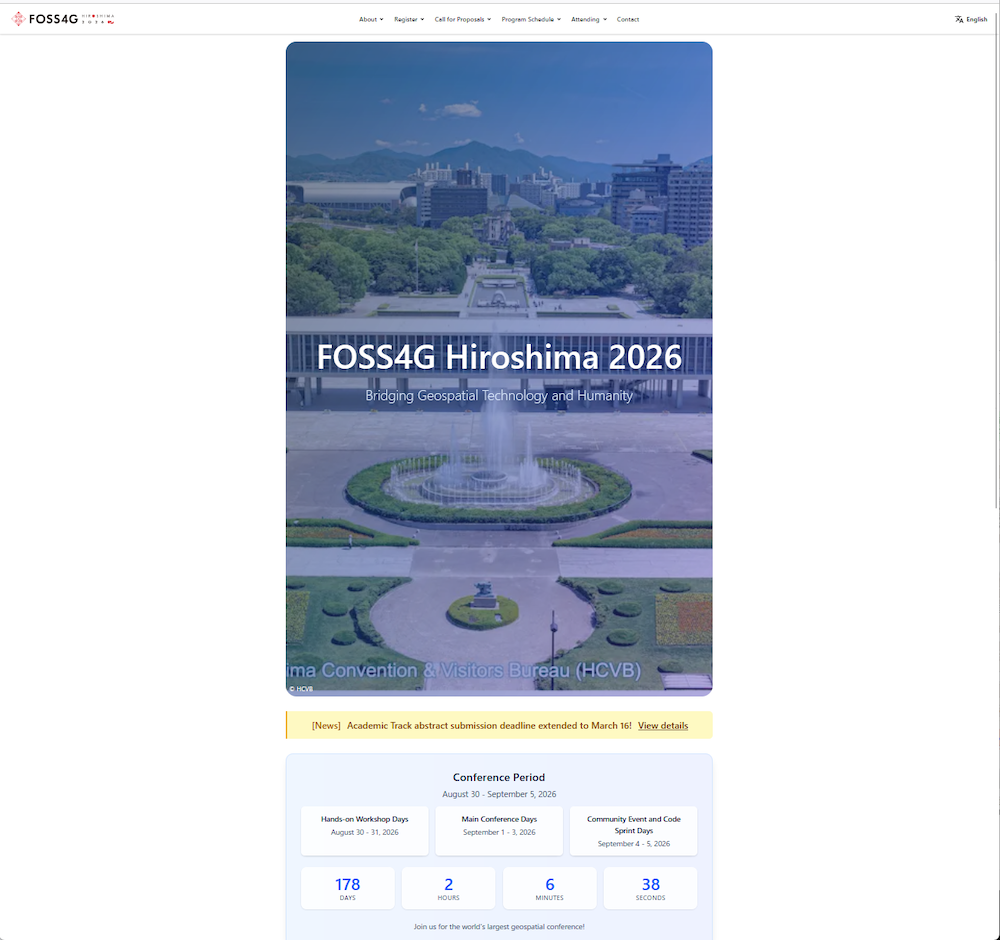The image size is (1000, 940).
Task: Open the Attending menu
Action: click(589, 20)
